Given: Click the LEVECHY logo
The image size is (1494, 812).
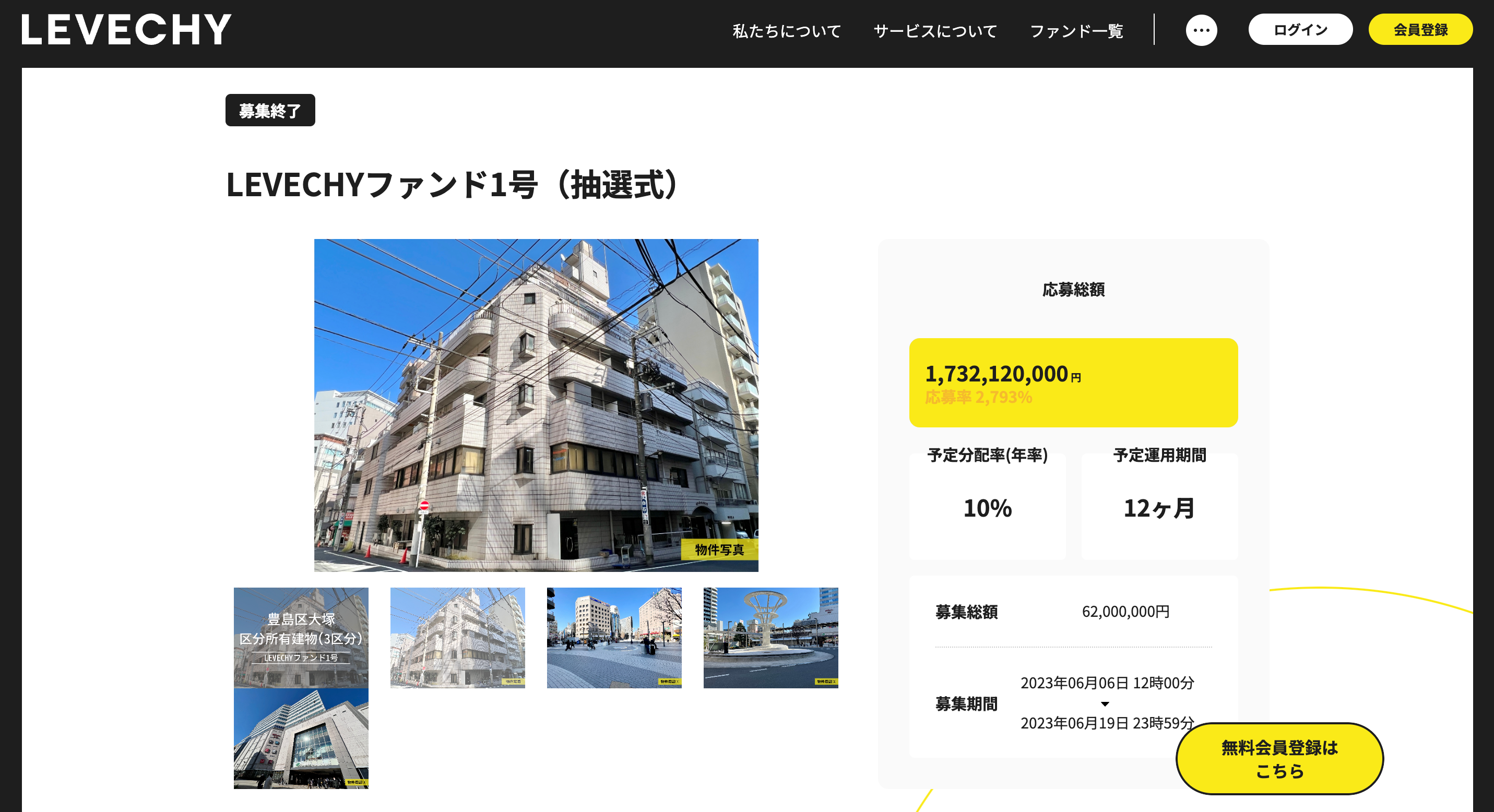Looking at the screenshot, I should [x=126, y=29].
